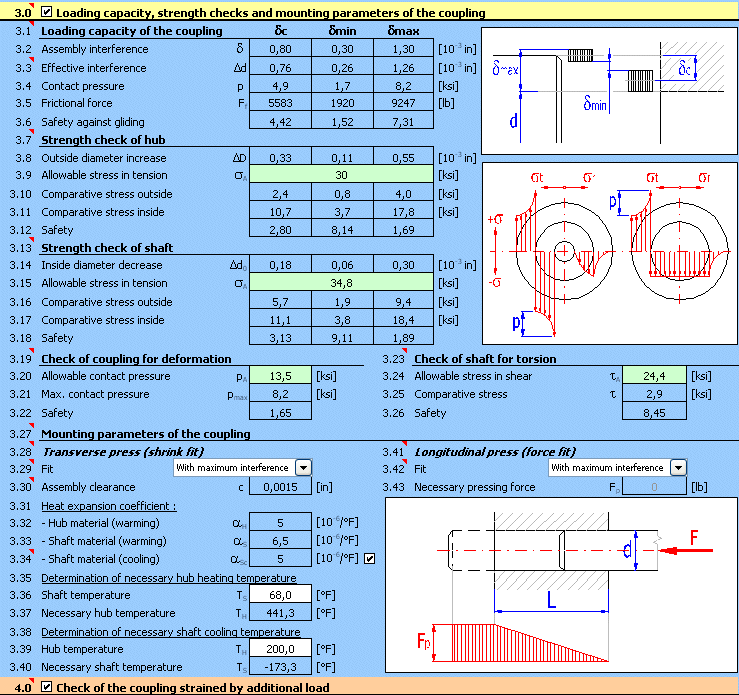The width and height of the screenshot is (739, 695).
Task: Click 'Determination of necessary hub heating temperature' label
Action: click(x=169, y=578)
